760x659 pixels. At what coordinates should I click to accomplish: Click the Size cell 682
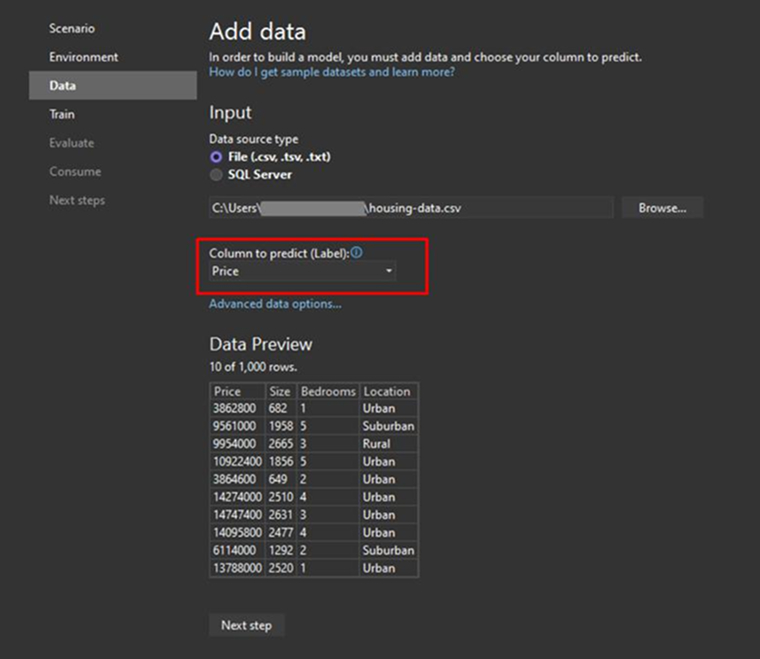[281, 408]
